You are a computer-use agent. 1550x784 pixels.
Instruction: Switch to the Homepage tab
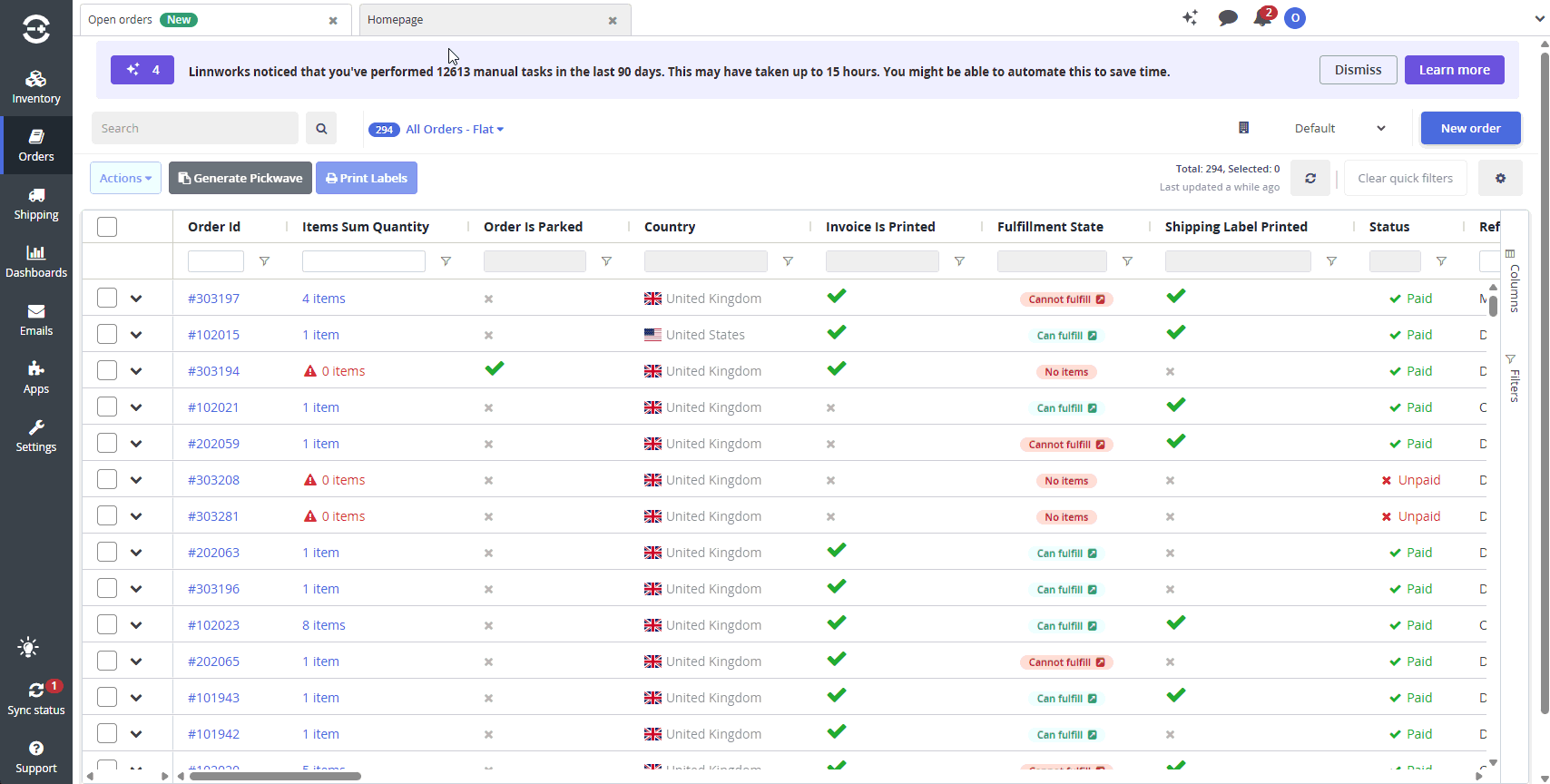tap(495, 20)
